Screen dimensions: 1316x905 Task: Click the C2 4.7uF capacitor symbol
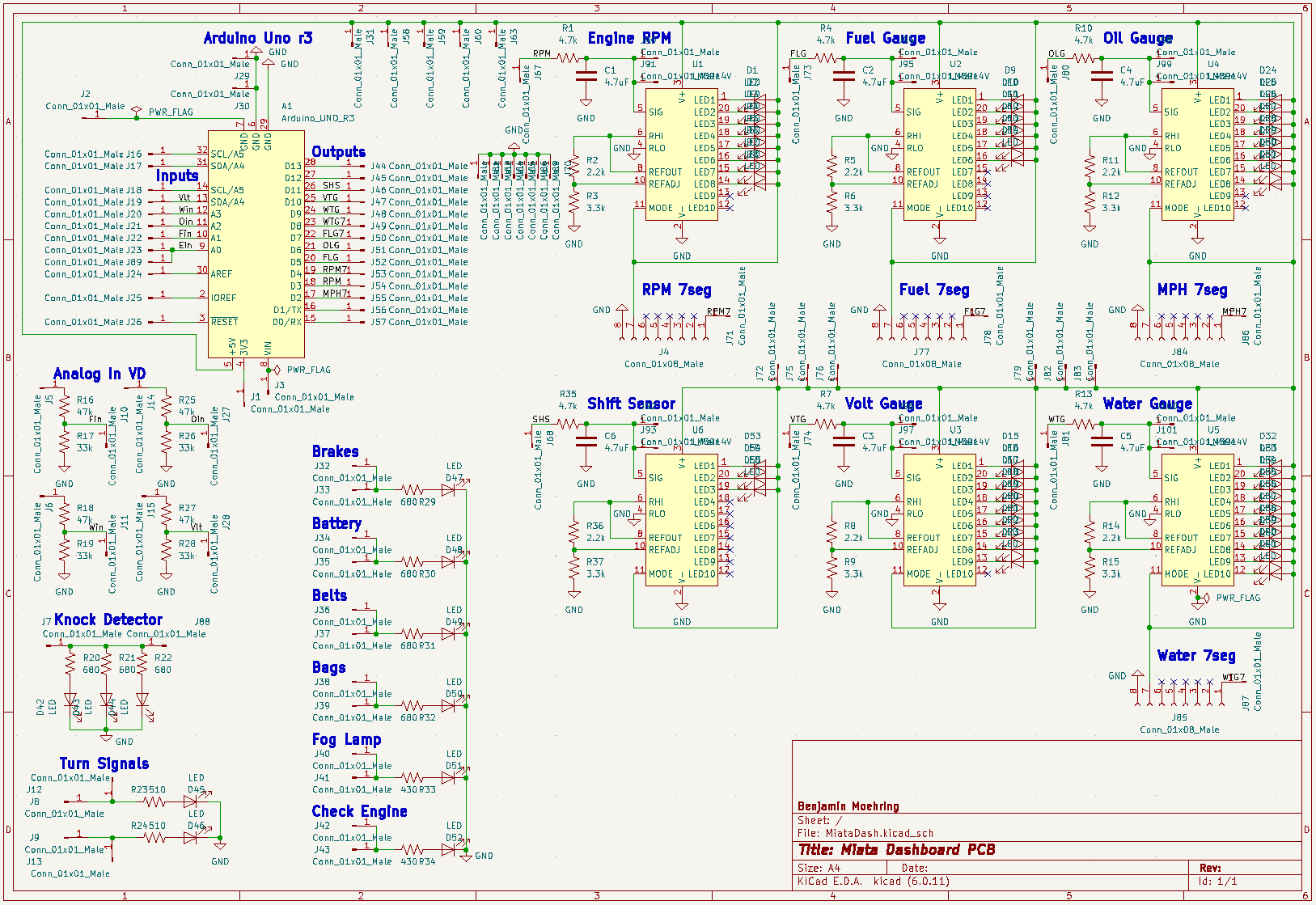844,76
